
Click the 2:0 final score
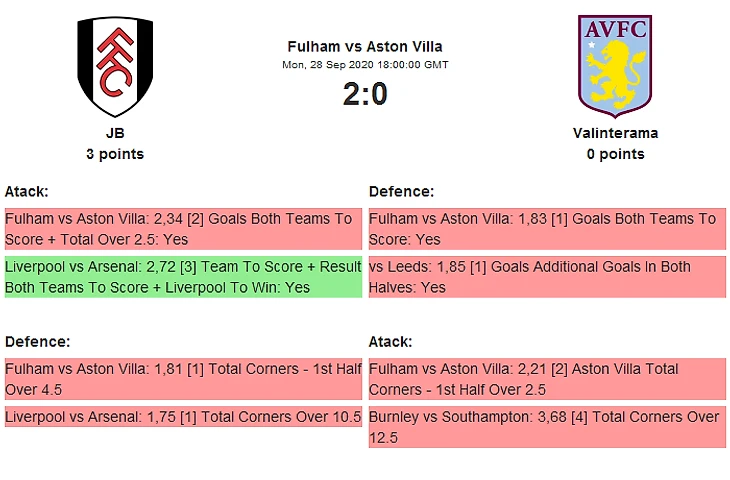pos(365,94)
